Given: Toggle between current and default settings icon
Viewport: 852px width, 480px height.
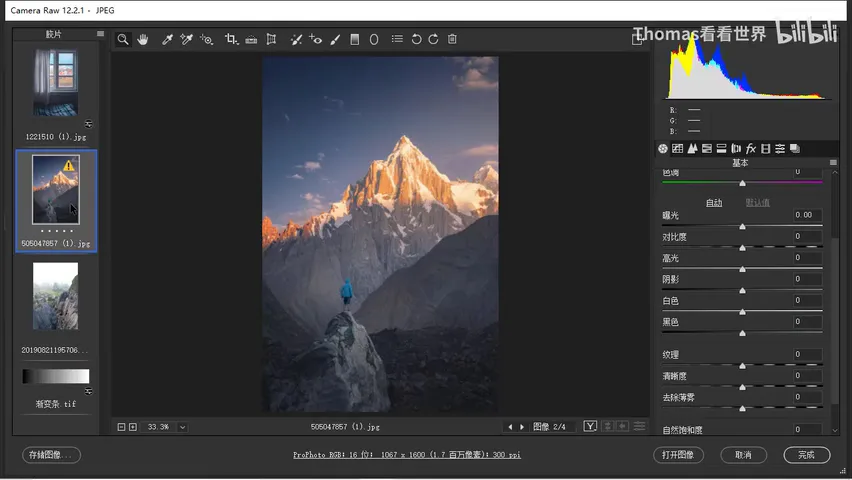Looking at the screenshot, I should pyautogui.click(x=640, y=427).
